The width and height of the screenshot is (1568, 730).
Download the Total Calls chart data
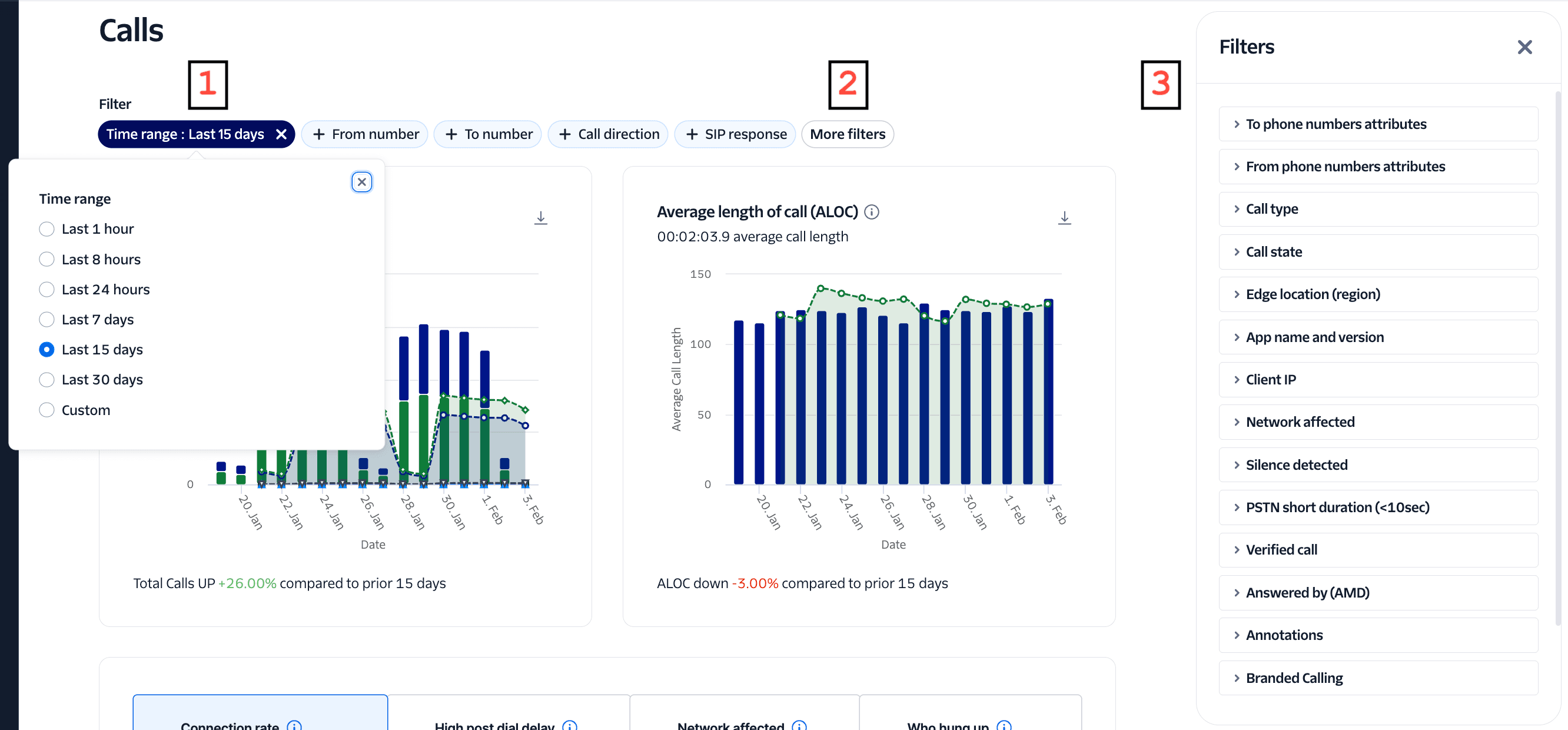click(540, 217)
